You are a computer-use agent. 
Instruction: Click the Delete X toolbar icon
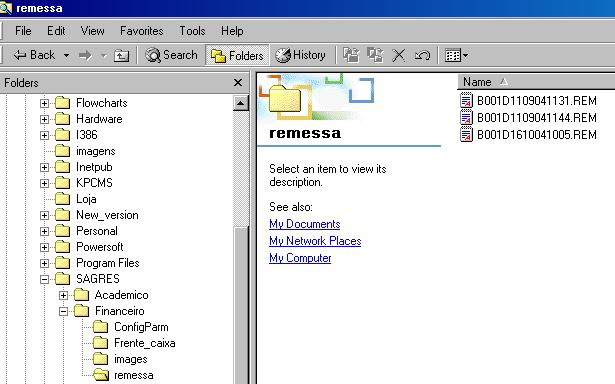pos(399,55)
